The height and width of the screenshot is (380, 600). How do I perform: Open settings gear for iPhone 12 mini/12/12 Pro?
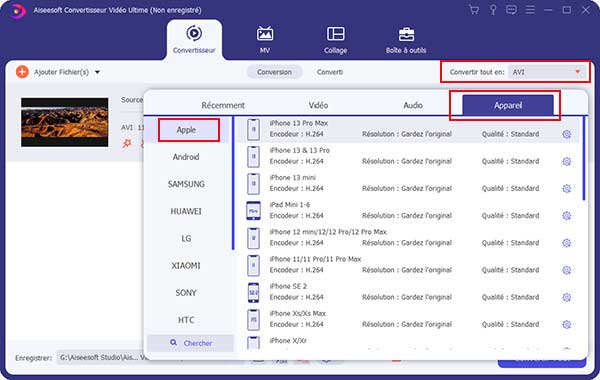[x=567, y=243]
